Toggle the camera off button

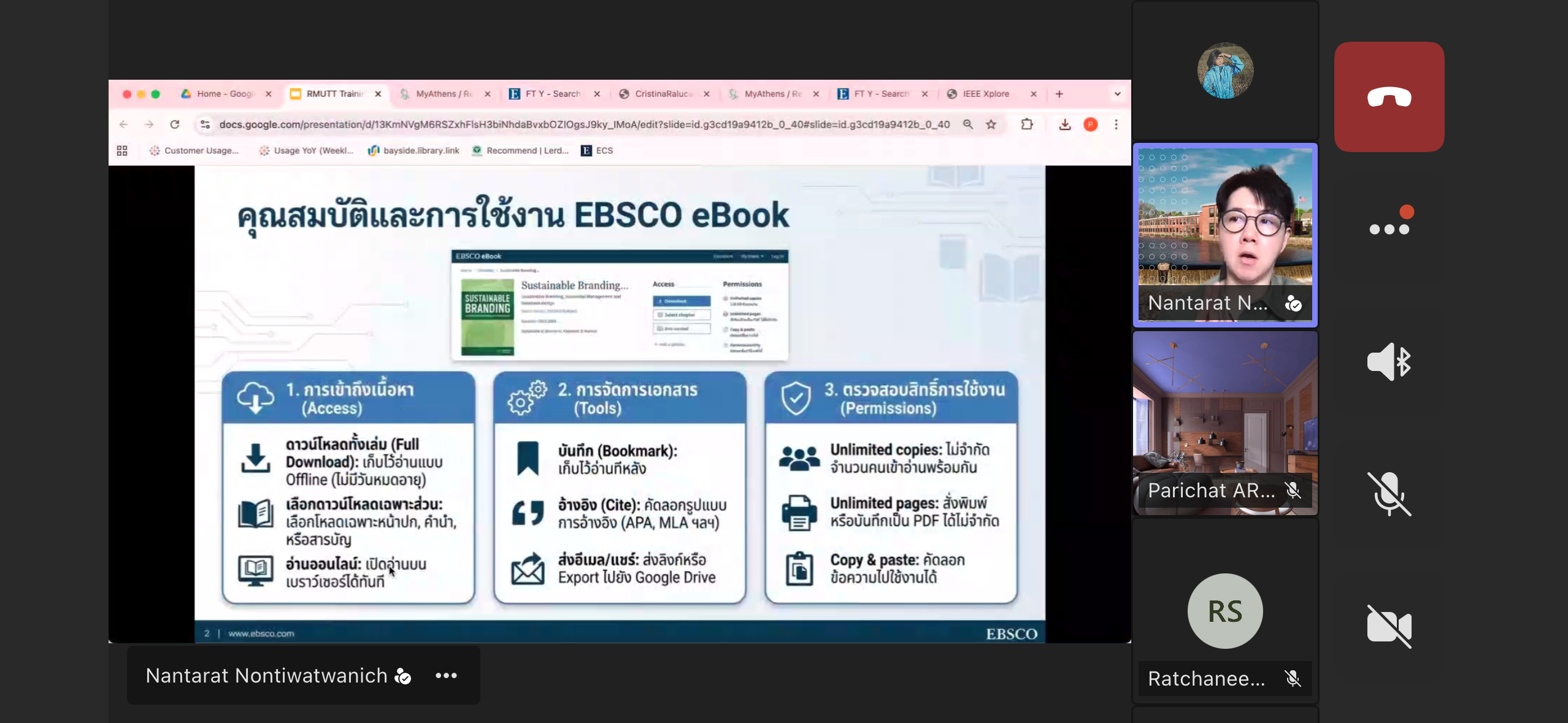click(x=1389, y=626)
